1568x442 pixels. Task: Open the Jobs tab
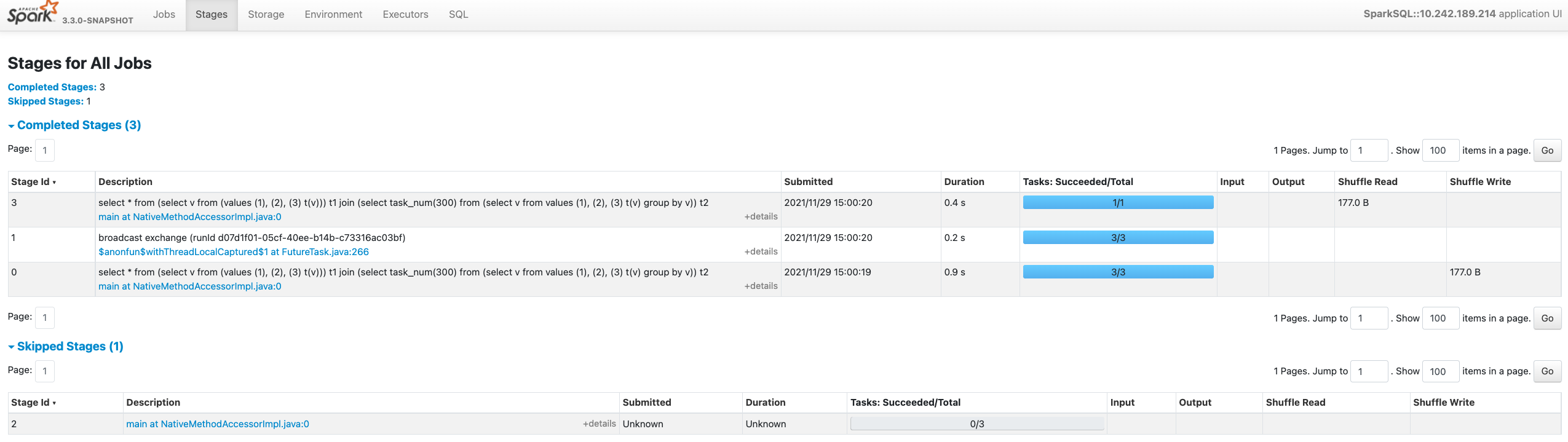click(164, 14)
